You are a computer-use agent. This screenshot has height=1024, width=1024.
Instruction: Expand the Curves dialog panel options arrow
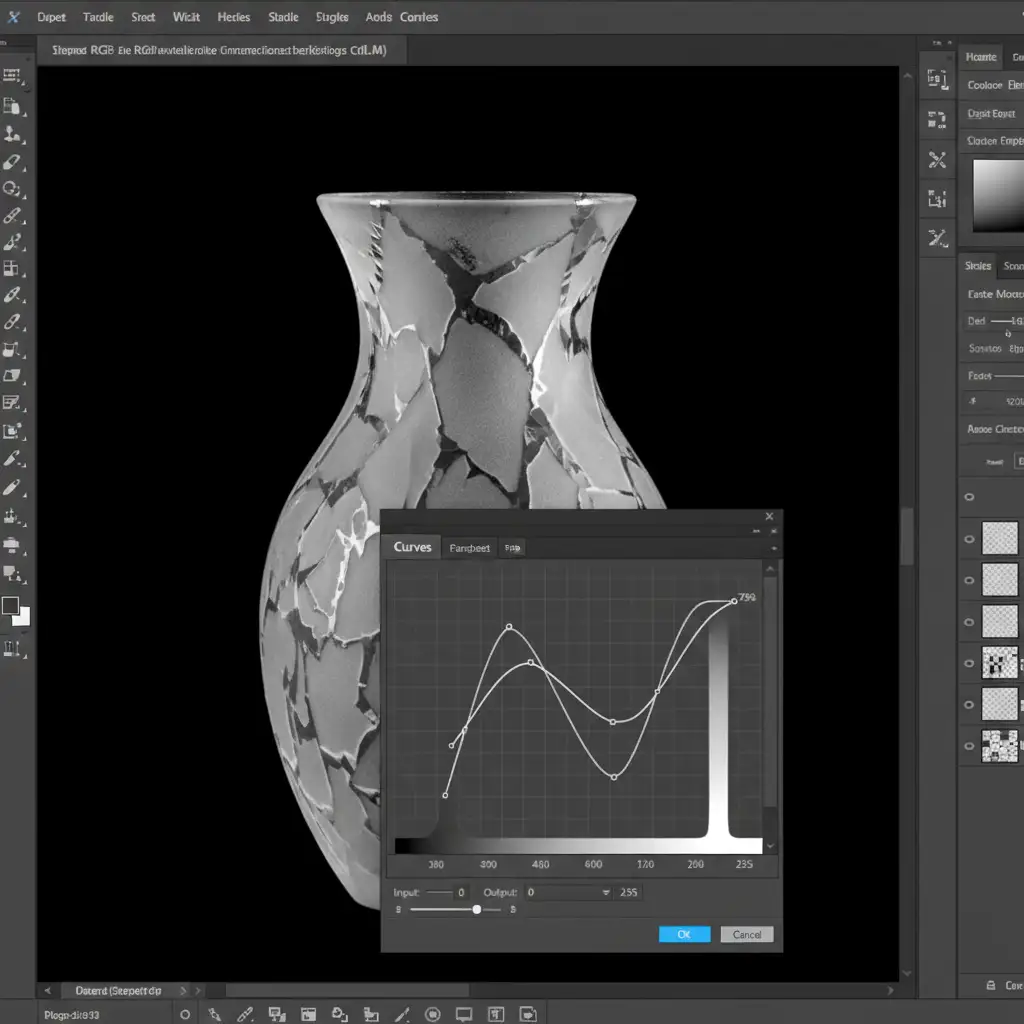pyautogui.click(x=773, y=548)
